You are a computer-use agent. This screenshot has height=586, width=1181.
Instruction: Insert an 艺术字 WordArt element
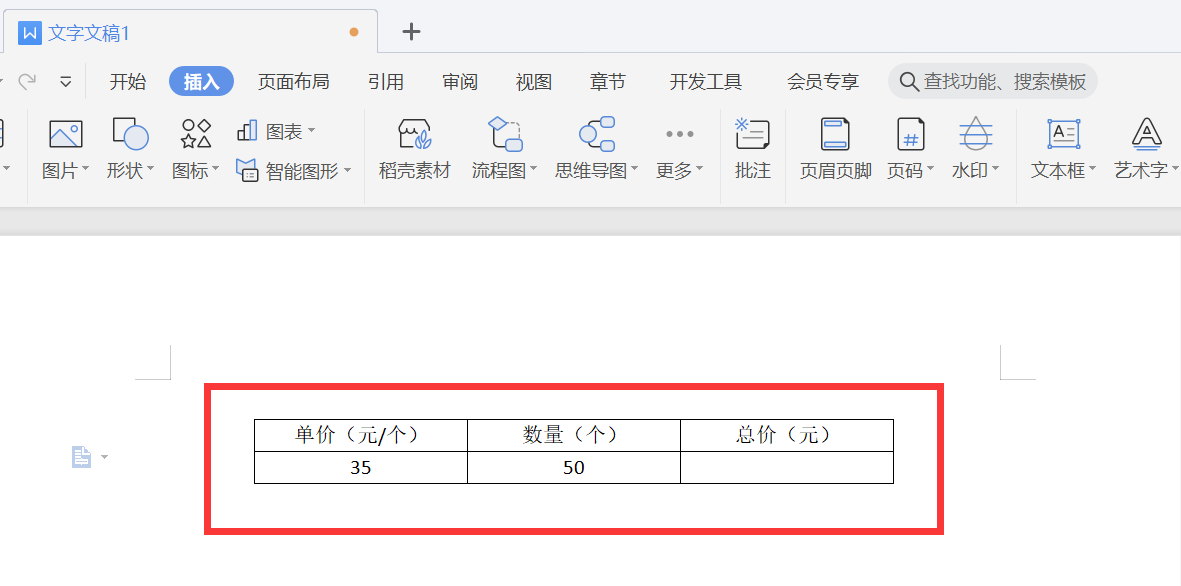[1143, 148]
